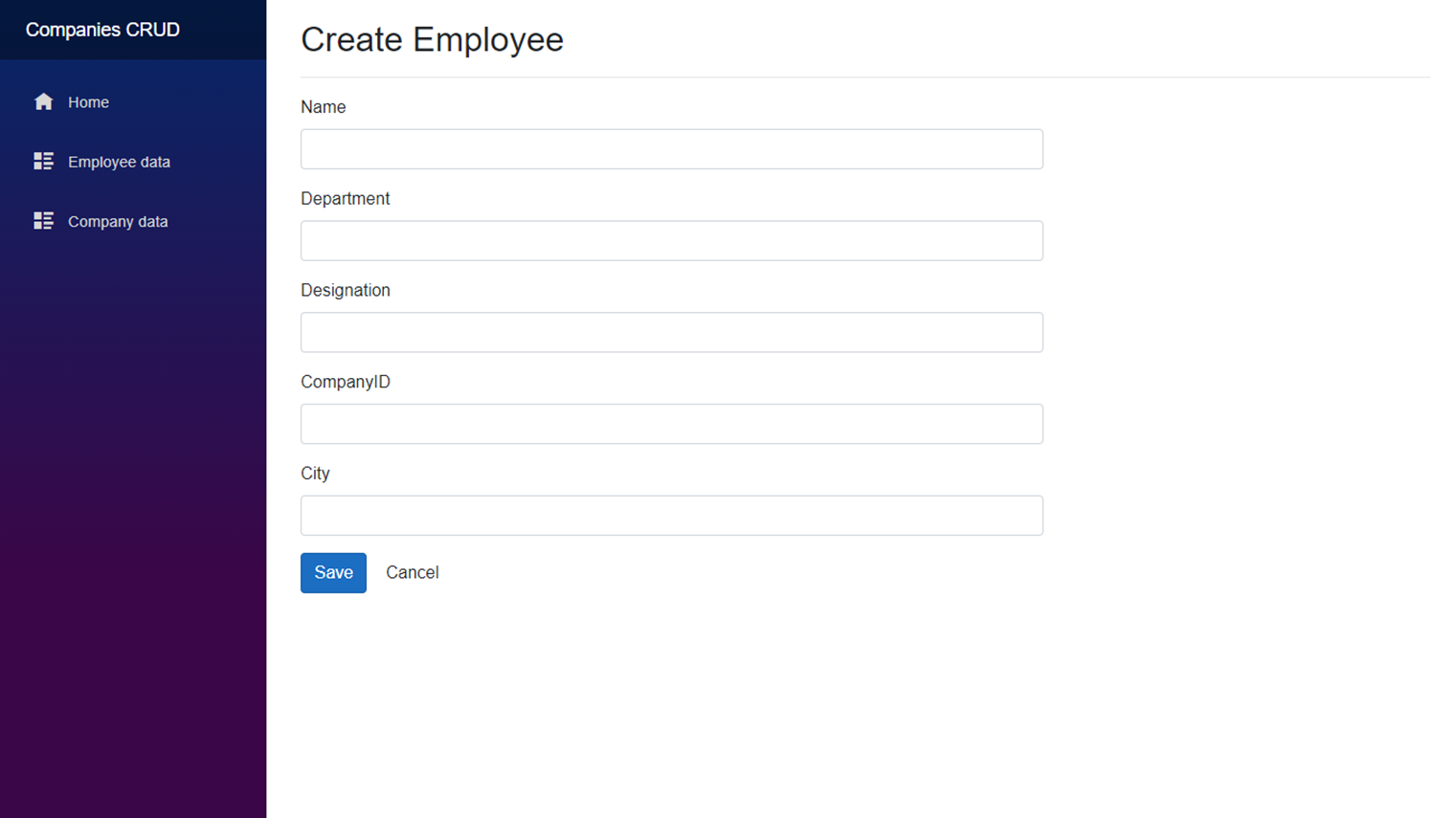Click inside the Department input field

(671, 240)
